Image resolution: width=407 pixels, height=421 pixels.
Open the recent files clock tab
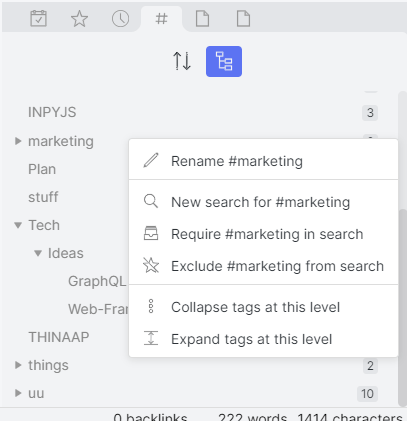pos(120,18)
